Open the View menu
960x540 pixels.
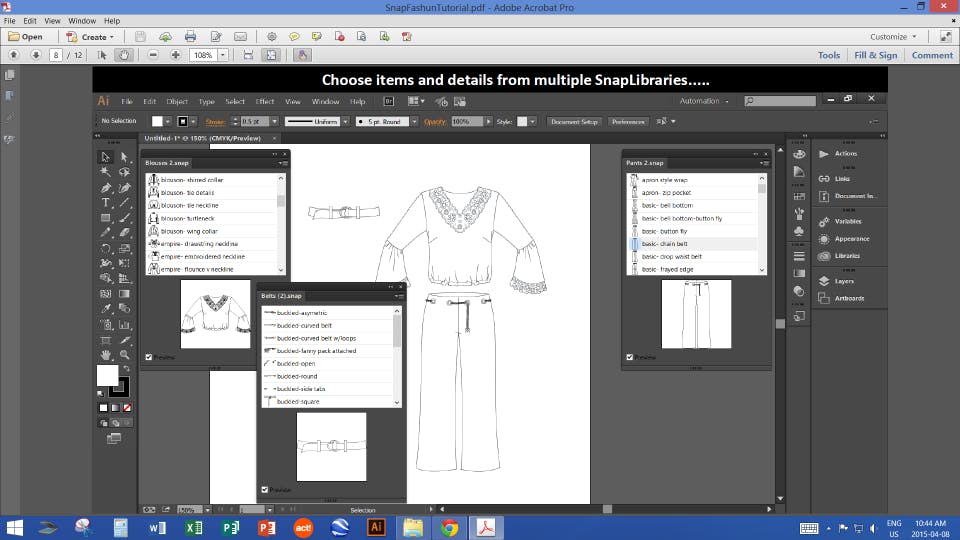pos(52,21)
